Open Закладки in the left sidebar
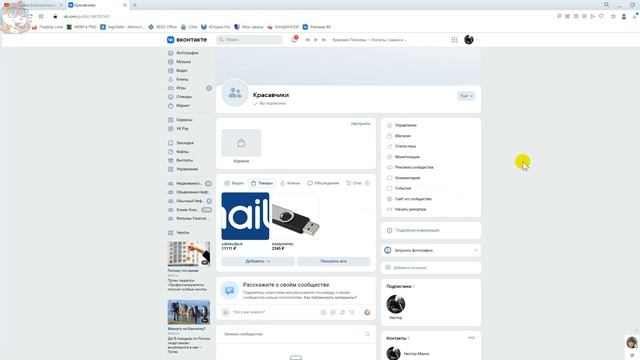This screenshot has width=640, height=360. coord(181,143)
